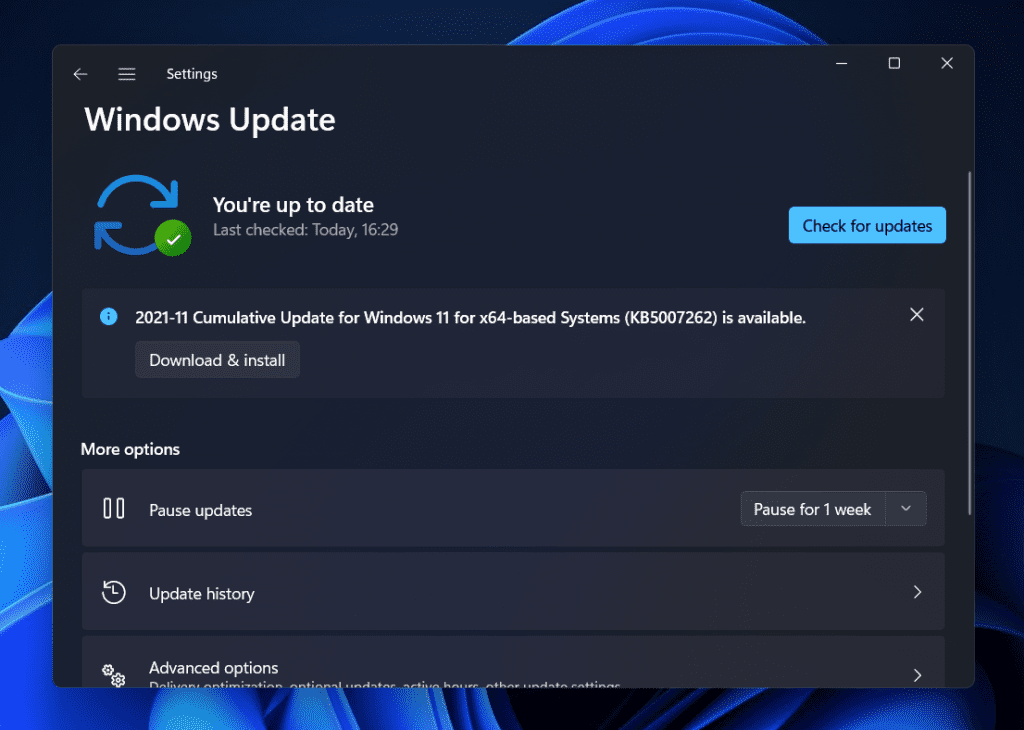Select the Update history clock icon
This screenshot has height=730, width=1024.
click(x=113, y=592)
